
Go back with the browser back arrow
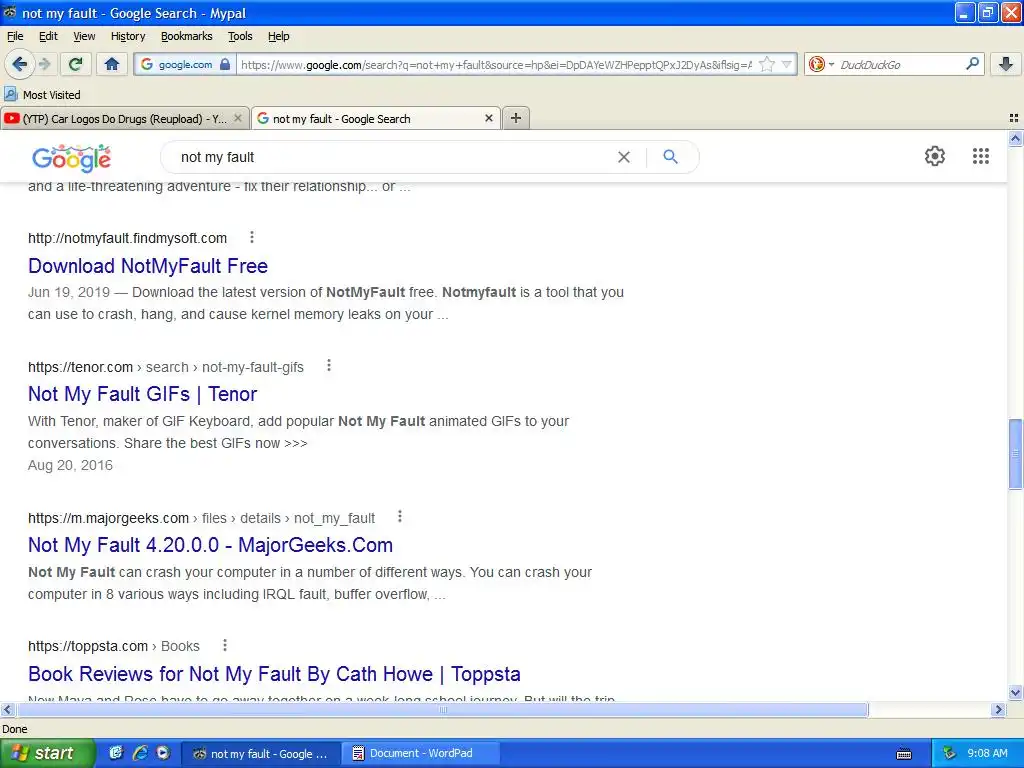tap(19, 64)
